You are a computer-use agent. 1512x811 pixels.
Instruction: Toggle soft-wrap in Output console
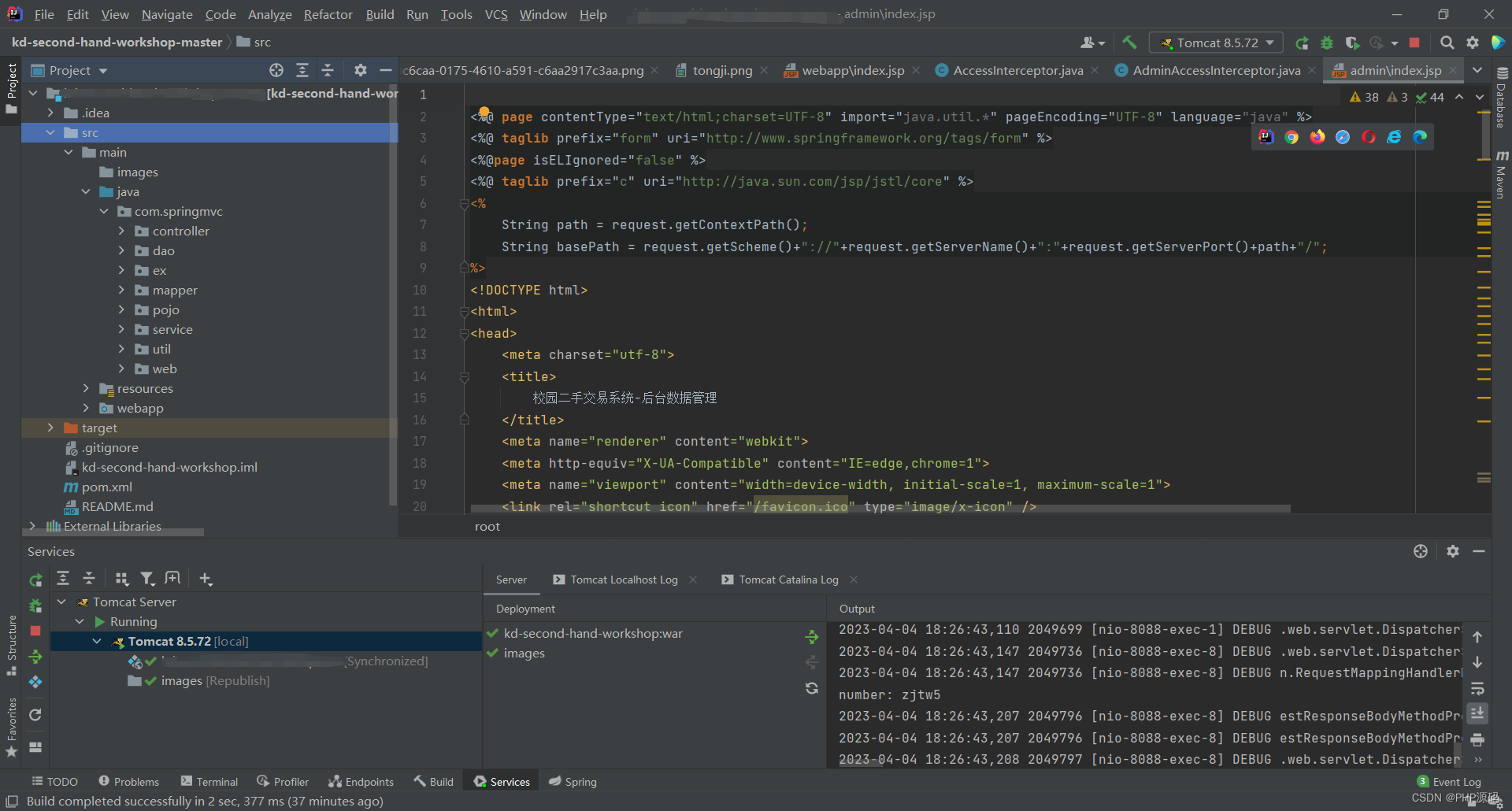point(1477,688)
